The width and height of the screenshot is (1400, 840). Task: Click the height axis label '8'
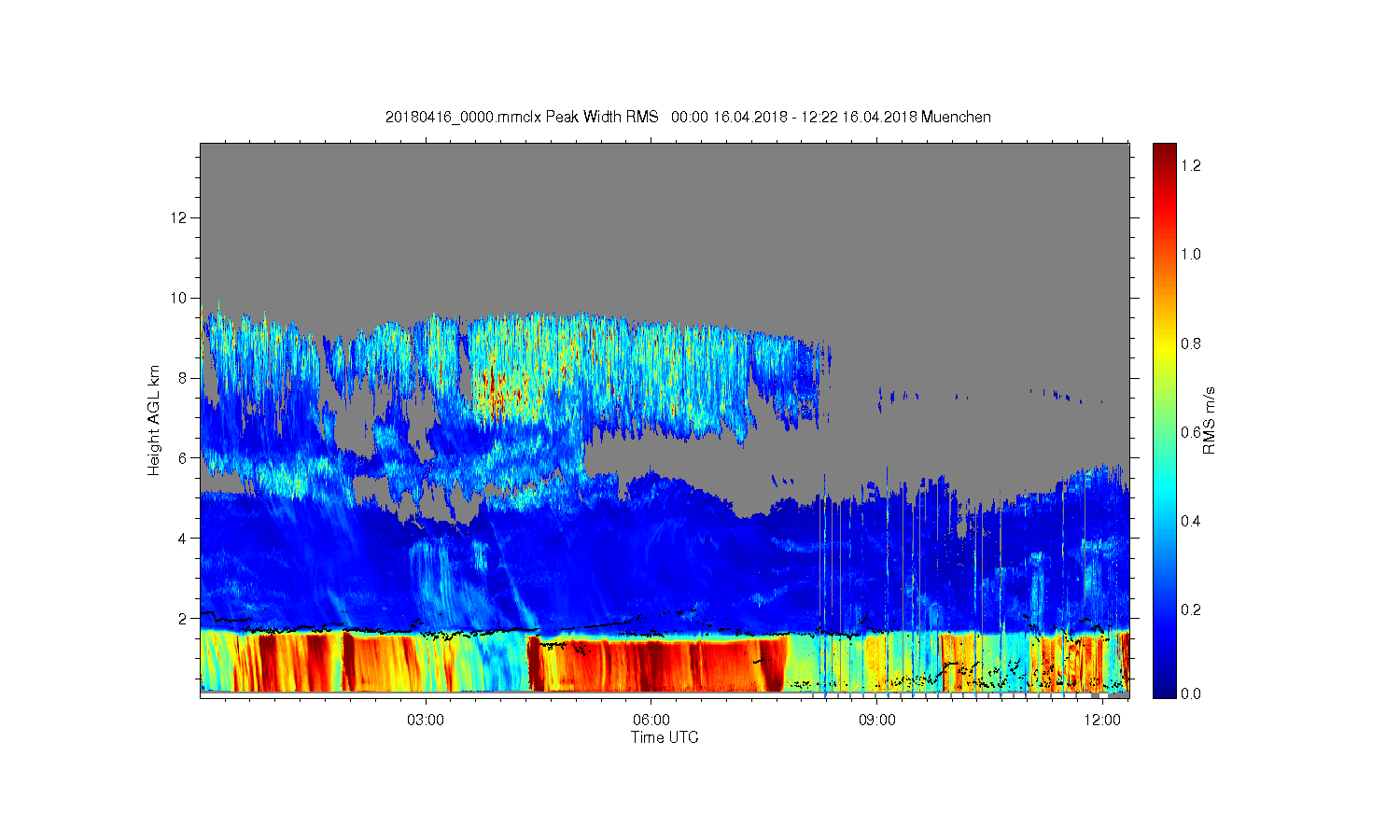click(184, 378)
